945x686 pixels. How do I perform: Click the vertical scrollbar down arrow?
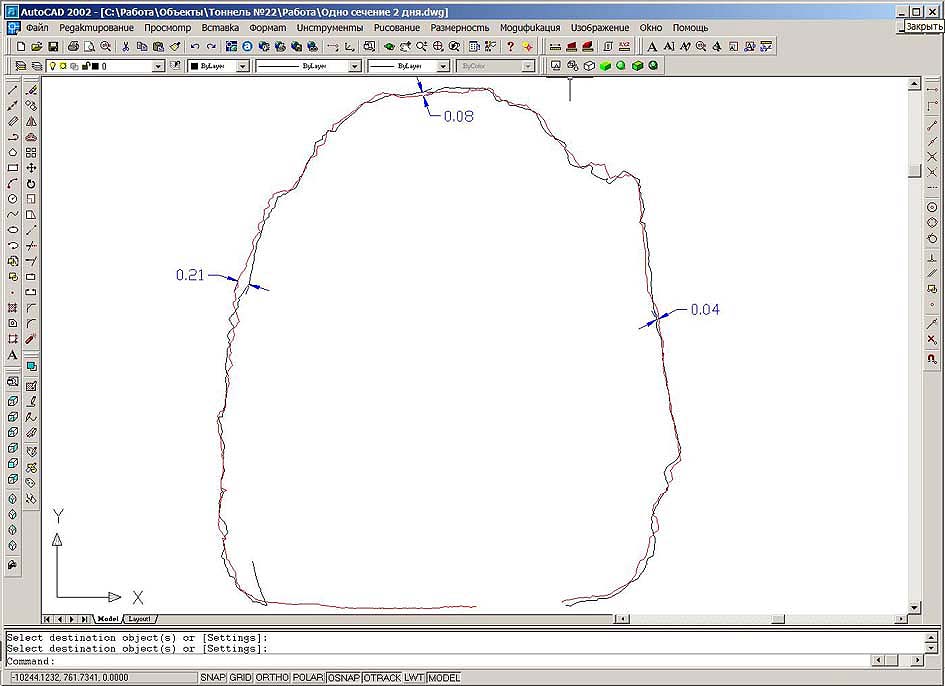914,608
